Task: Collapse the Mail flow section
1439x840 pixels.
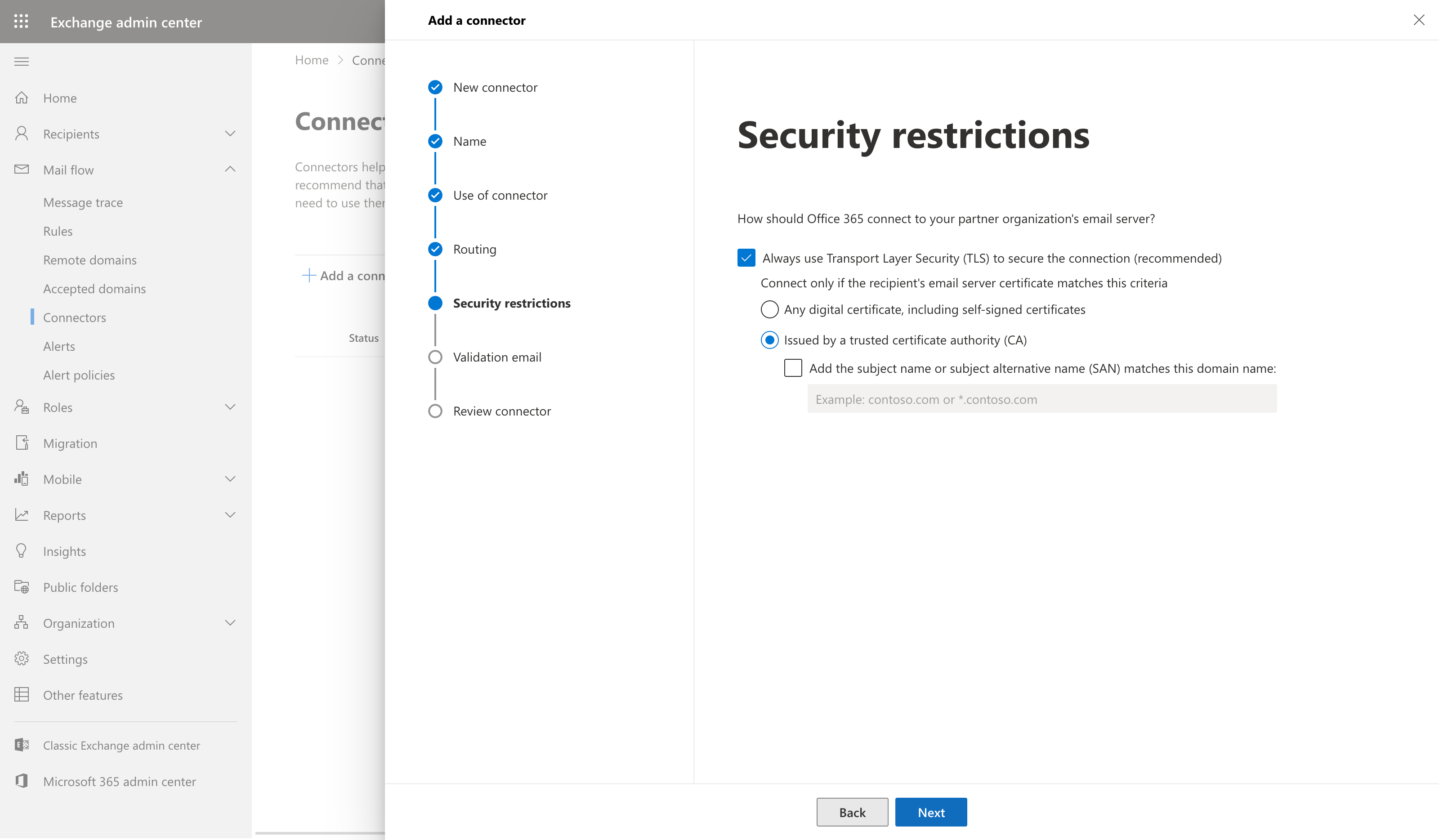Action: (x=231, y=169)
